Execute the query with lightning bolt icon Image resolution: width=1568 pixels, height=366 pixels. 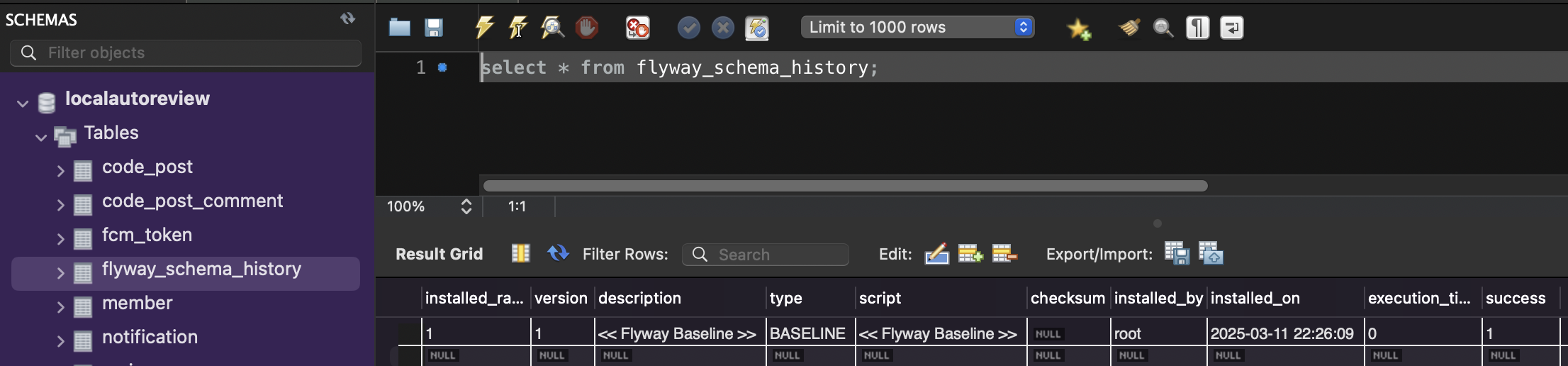[484, 28]
